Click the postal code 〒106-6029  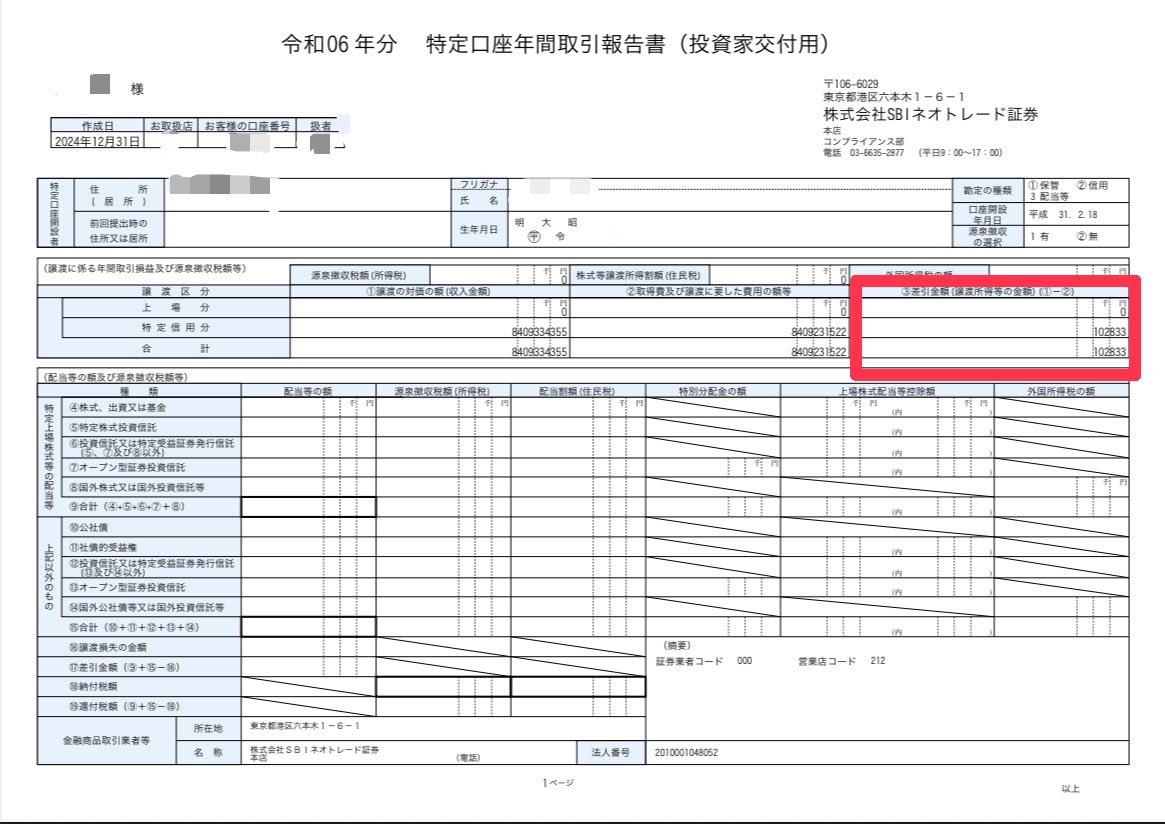point(851,83)
